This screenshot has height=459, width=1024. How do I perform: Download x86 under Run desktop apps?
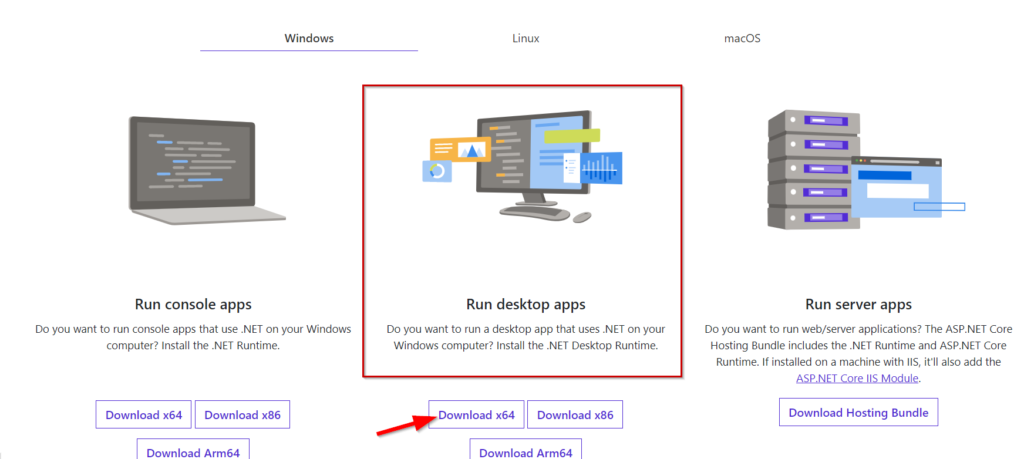[575, 415]
